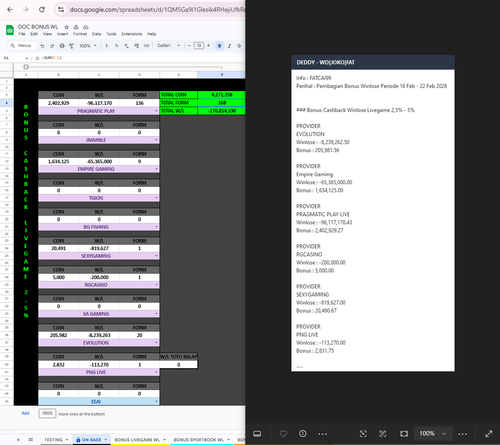Open the Format menu
This screenshot has height=445, width=500.
[80, 34]
